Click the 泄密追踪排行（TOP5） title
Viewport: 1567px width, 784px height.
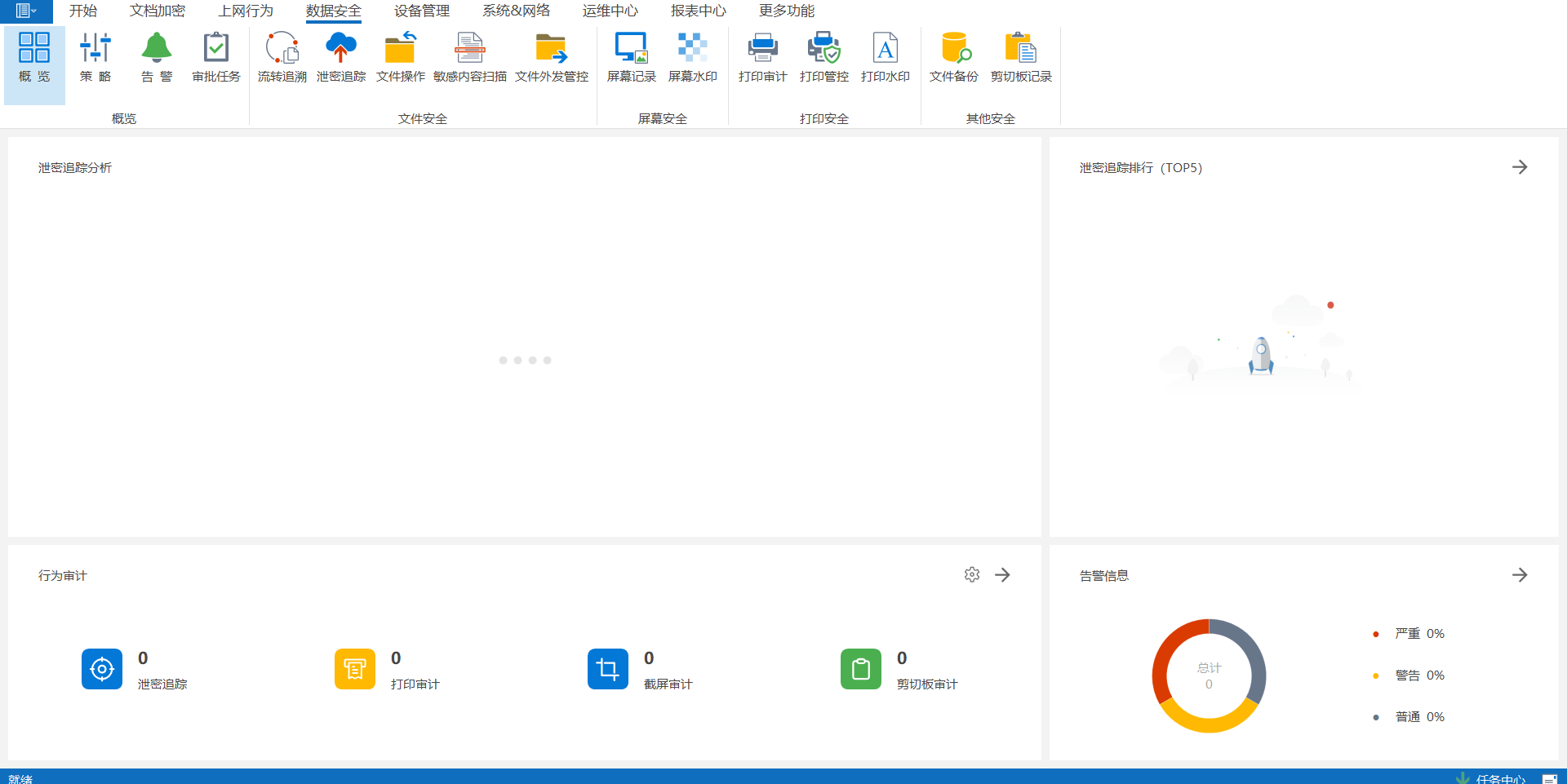tap(1141, 168)
